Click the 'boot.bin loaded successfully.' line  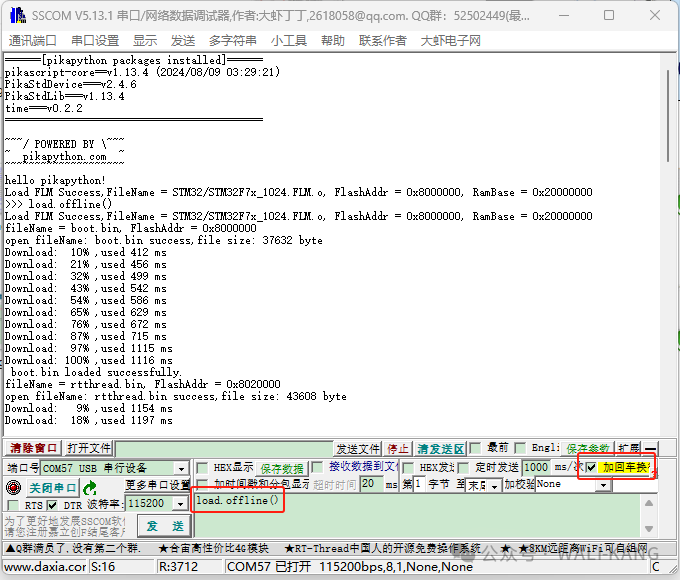[96, 372]
